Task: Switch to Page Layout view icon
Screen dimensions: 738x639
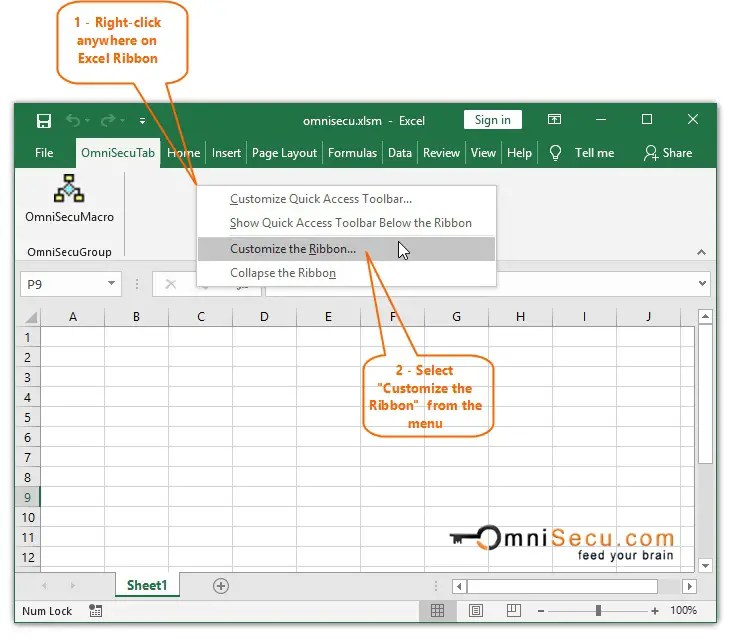Action: click(x=476, y=611)
